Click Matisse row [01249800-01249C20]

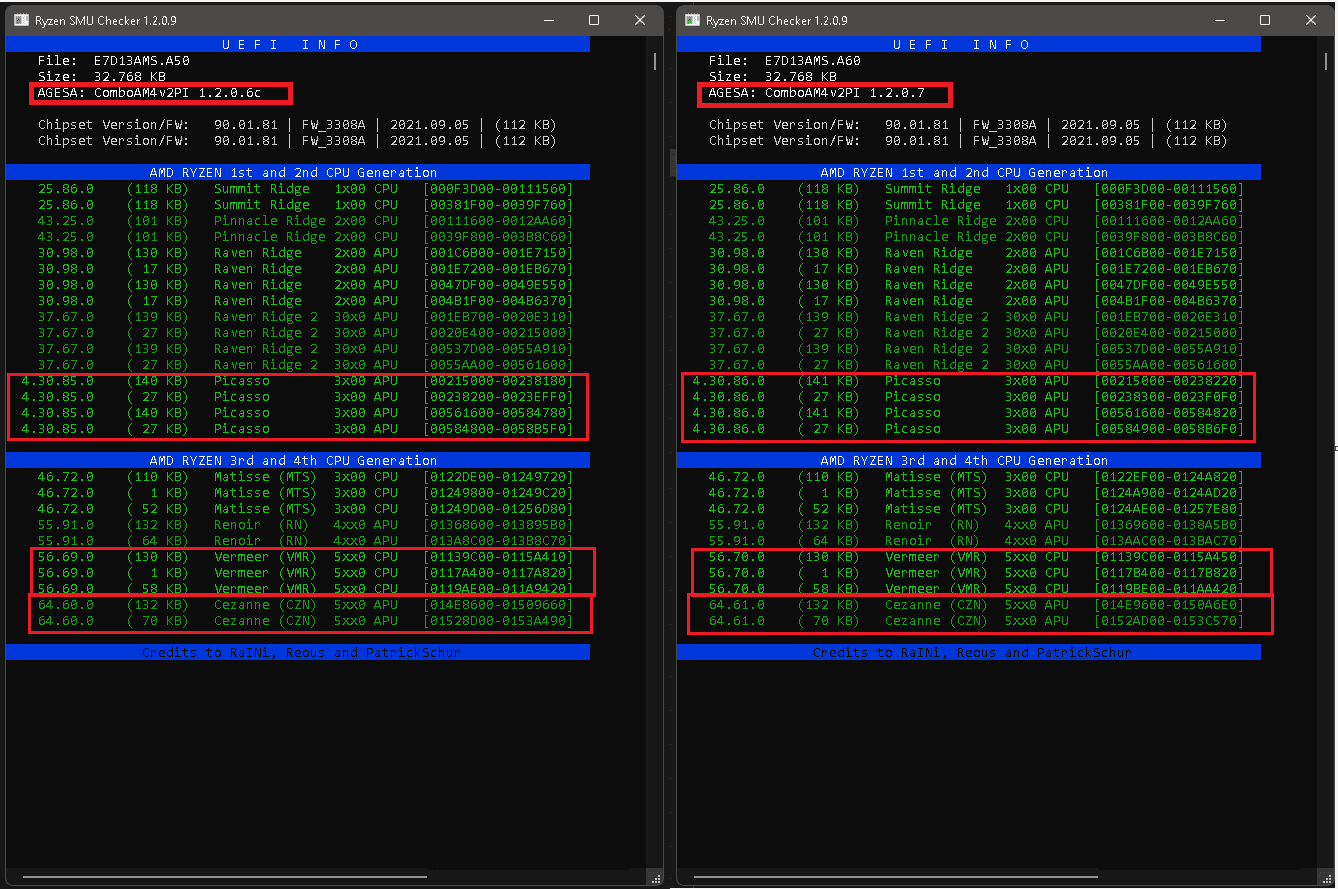306,493
